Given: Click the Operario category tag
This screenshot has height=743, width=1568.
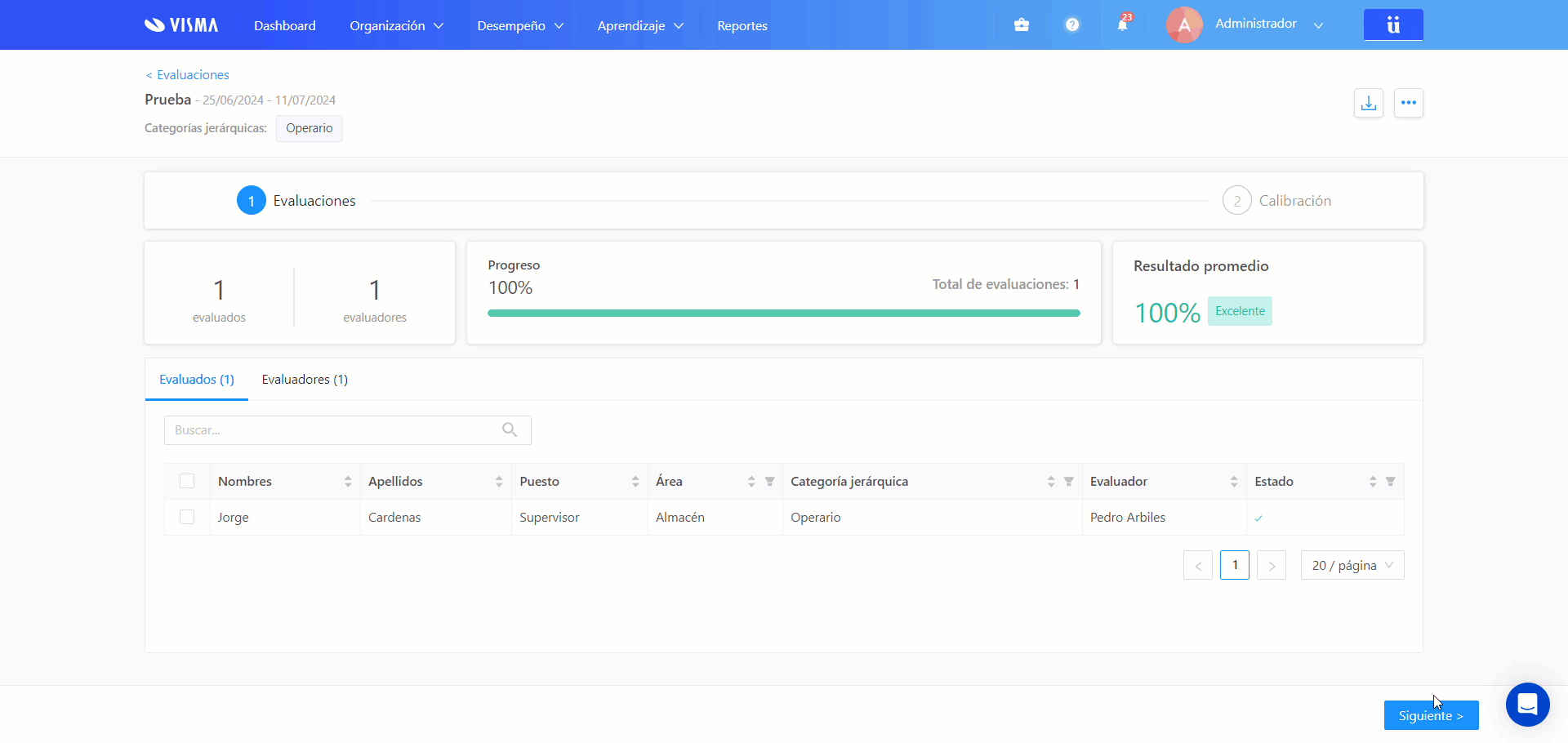Looking at the screenshot, I should (x=310, y=128).
